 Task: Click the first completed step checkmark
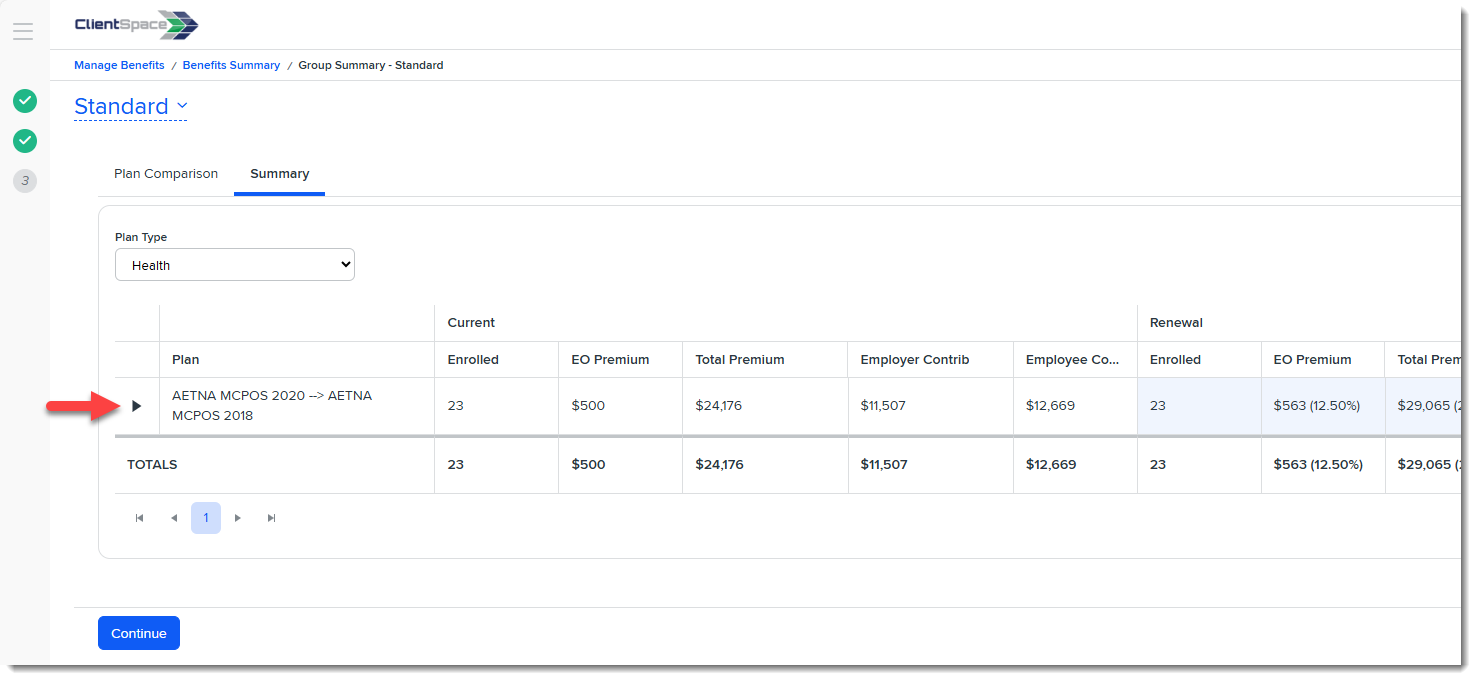pyautogui.click(x=25, y=101)
